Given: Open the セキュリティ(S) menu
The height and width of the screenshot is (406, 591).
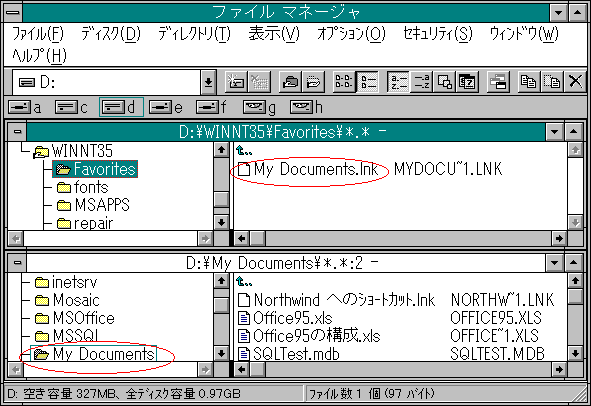Looking at the screenshot, I should pos(437,34).
